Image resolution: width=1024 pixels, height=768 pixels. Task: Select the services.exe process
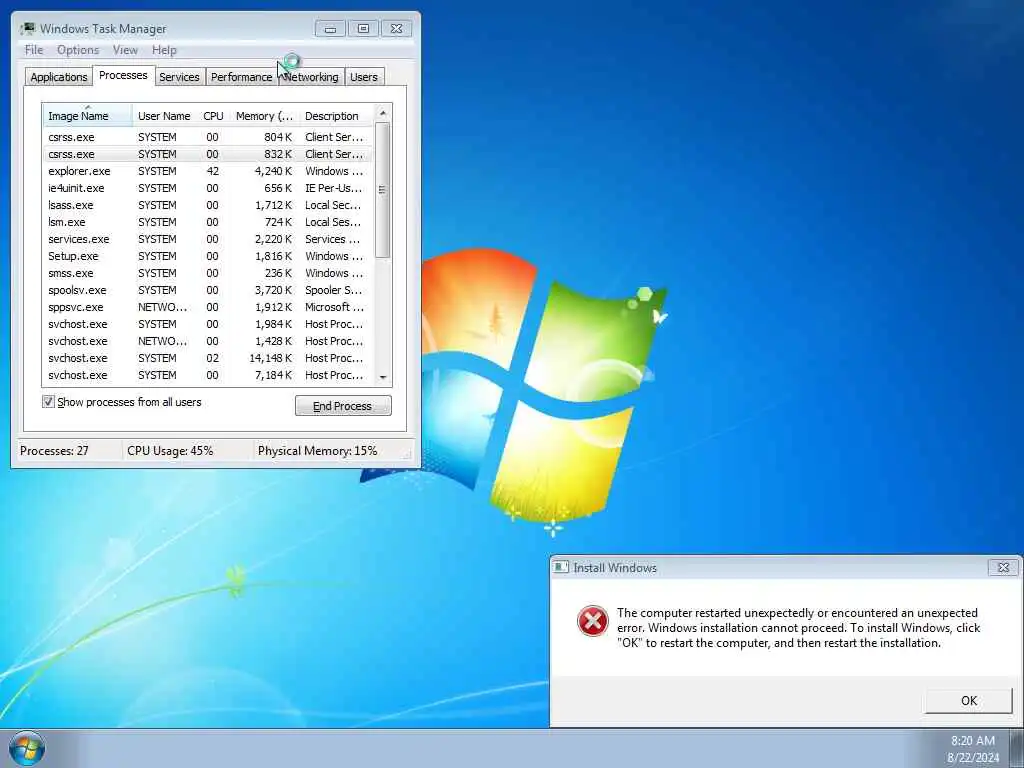(x=208, y=239)
